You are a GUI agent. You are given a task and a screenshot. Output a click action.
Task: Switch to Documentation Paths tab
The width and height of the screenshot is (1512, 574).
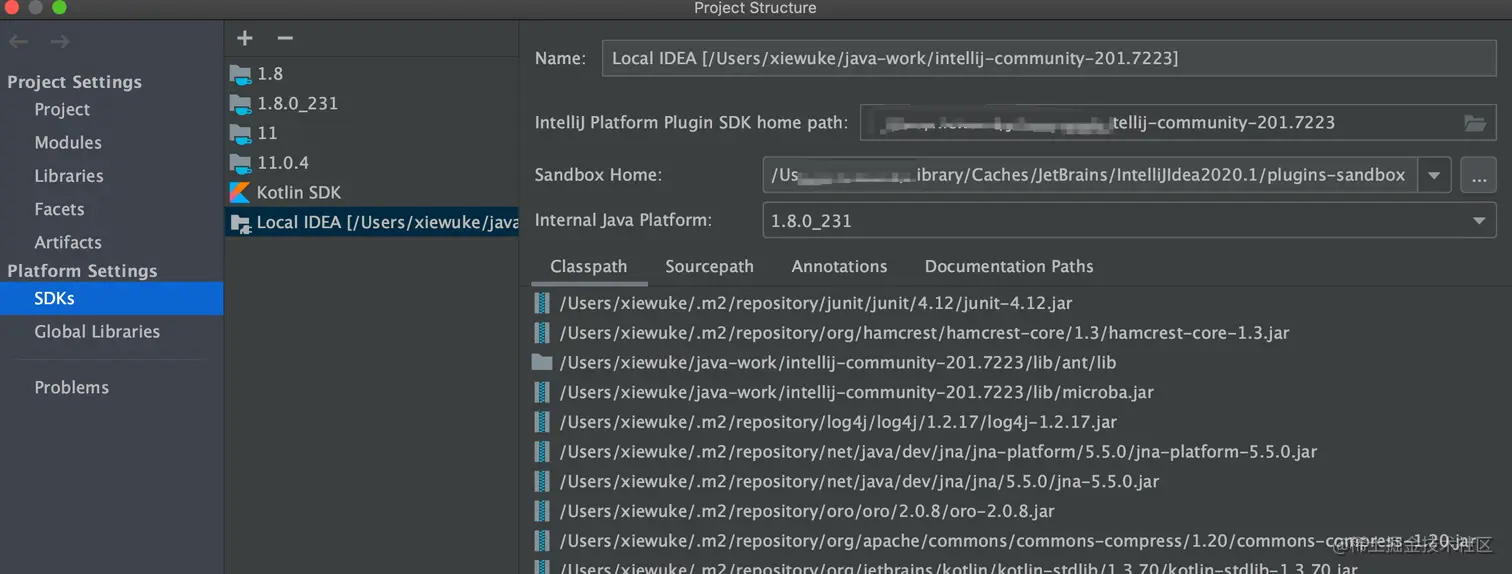click(x=1009, y=267)
